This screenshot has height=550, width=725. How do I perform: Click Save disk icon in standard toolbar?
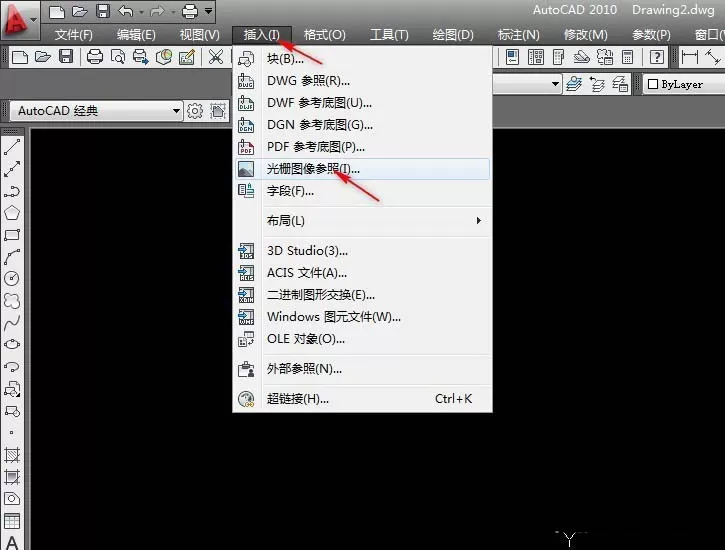pyautogui.click(x=66, y=57)
